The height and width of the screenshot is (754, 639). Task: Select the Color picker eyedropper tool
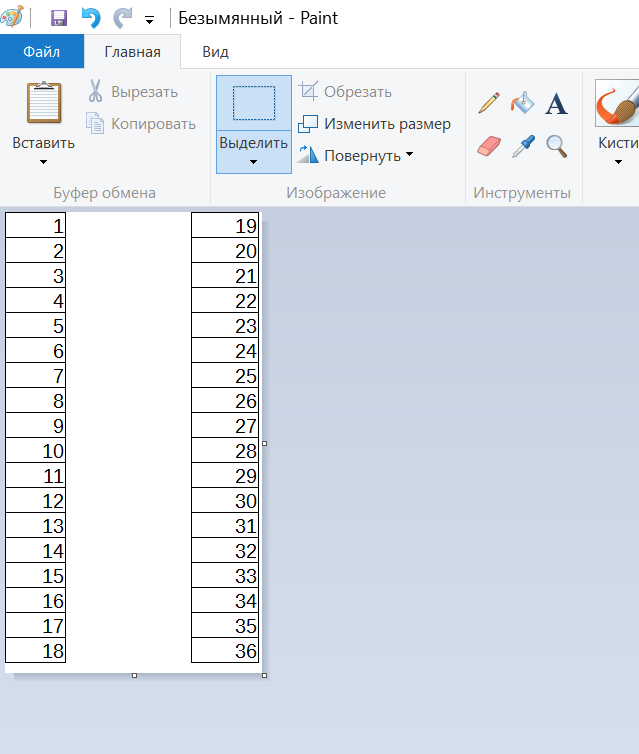point(523,146)
